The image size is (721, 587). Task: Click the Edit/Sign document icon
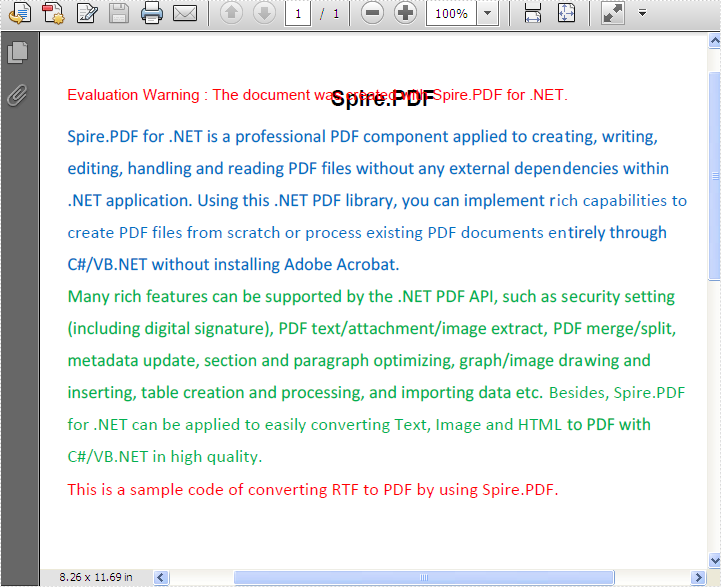87,13
